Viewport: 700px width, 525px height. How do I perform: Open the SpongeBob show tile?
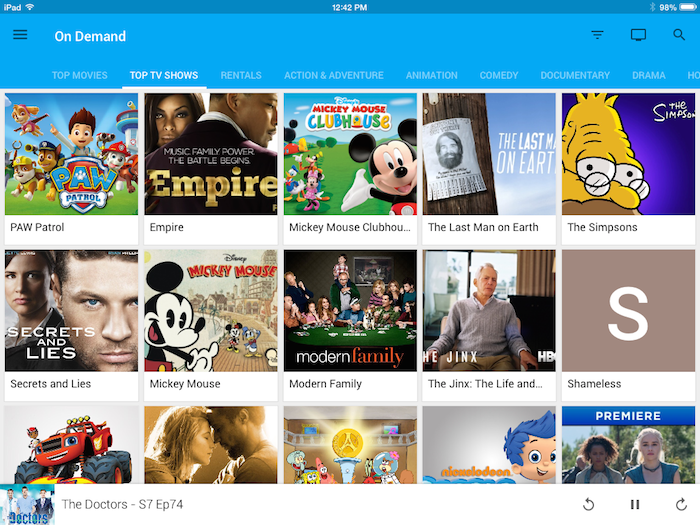coord(350,445)
